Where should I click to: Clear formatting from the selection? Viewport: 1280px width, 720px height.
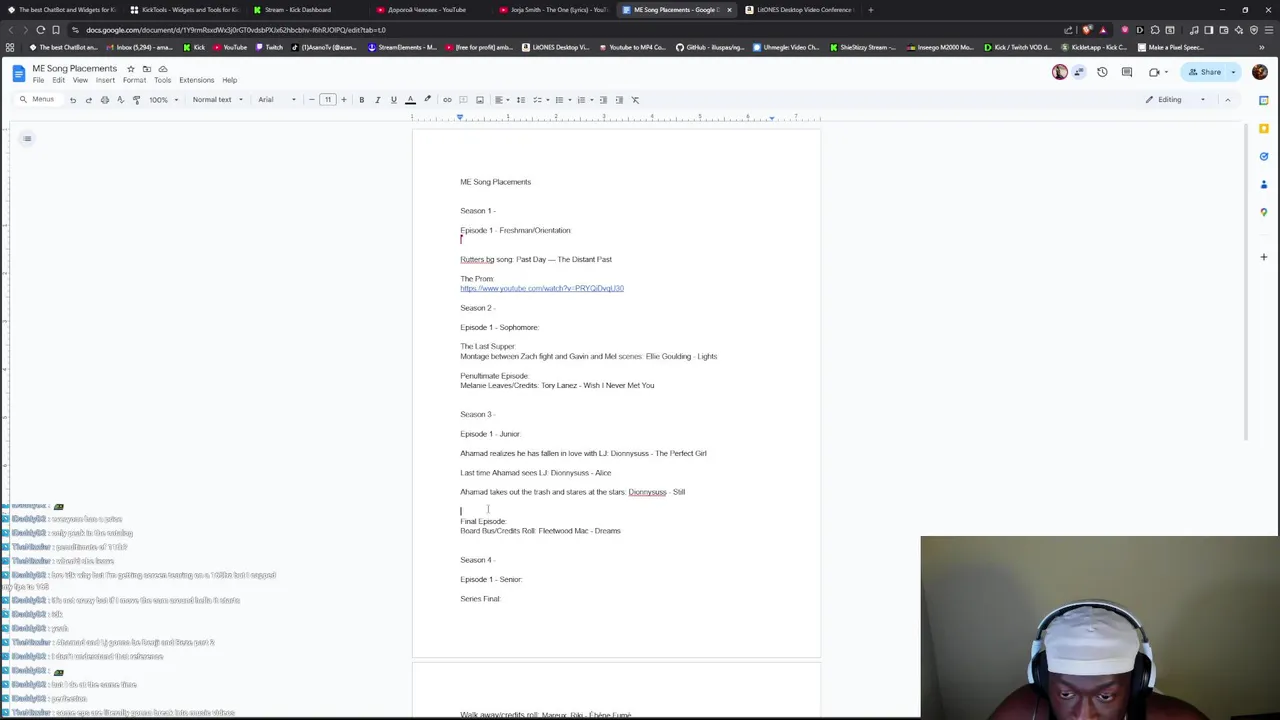(x=635, y=100)
